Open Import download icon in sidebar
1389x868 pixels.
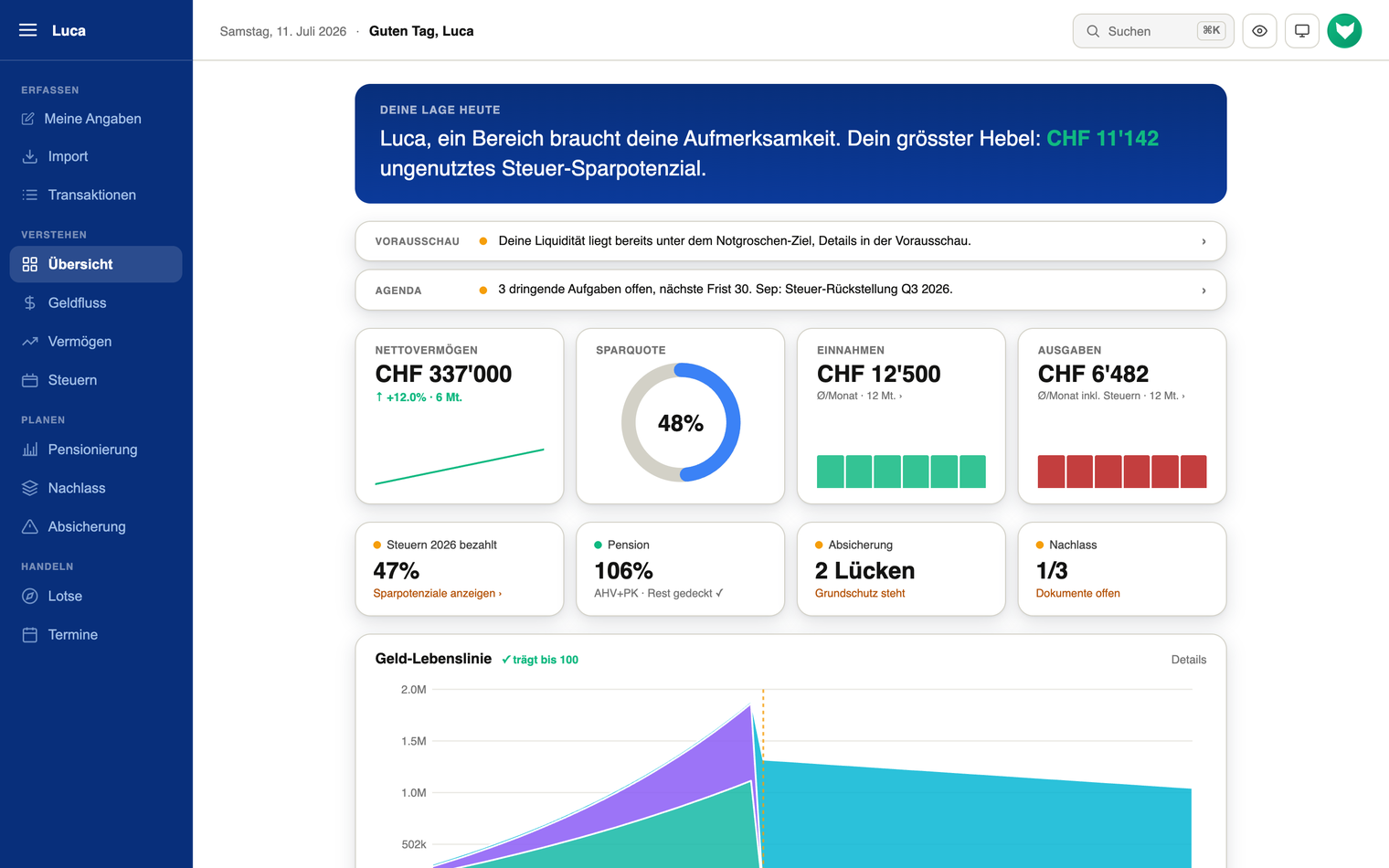[x=29, y=156]
